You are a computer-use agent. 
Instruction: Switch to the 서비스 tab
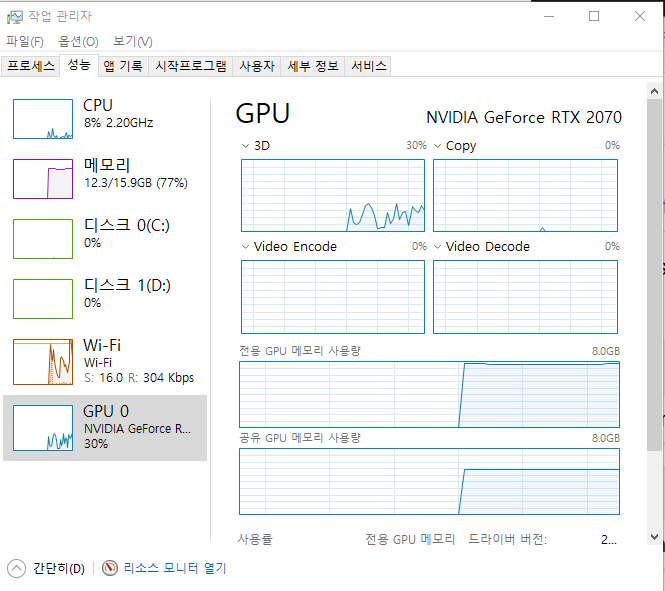[369, 66]
